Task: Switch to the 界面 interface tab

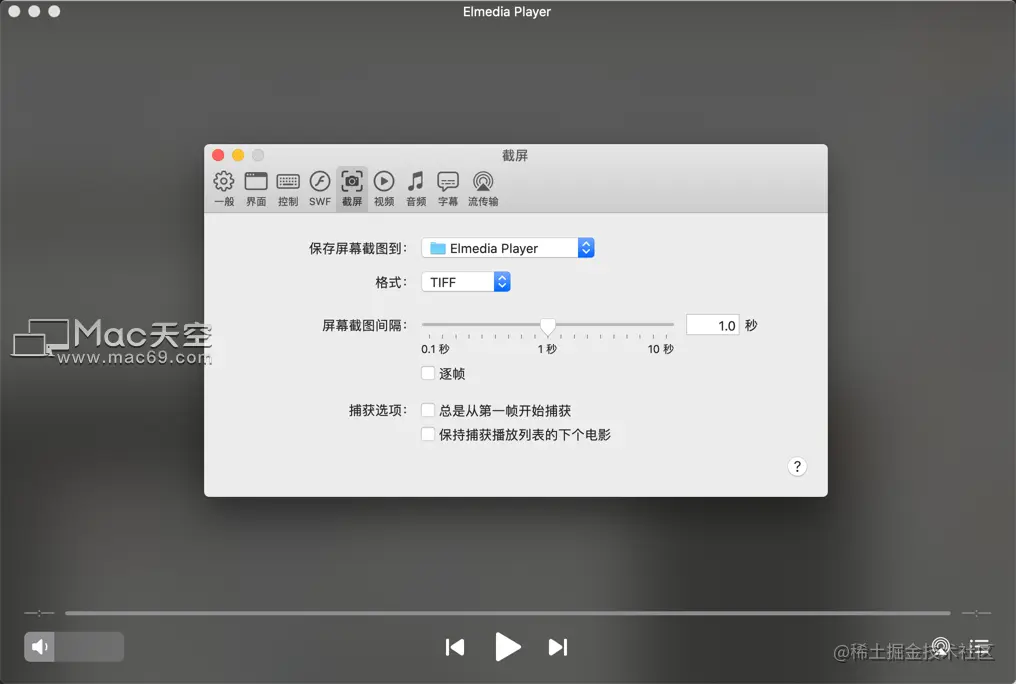Action: 256,188
